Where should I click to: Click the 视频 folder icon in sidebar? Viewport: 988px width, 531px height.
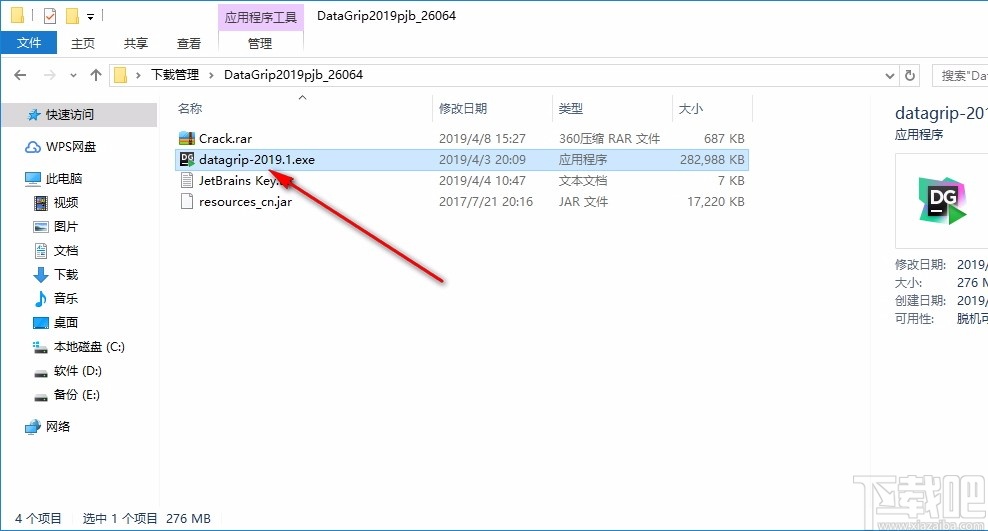40,203
